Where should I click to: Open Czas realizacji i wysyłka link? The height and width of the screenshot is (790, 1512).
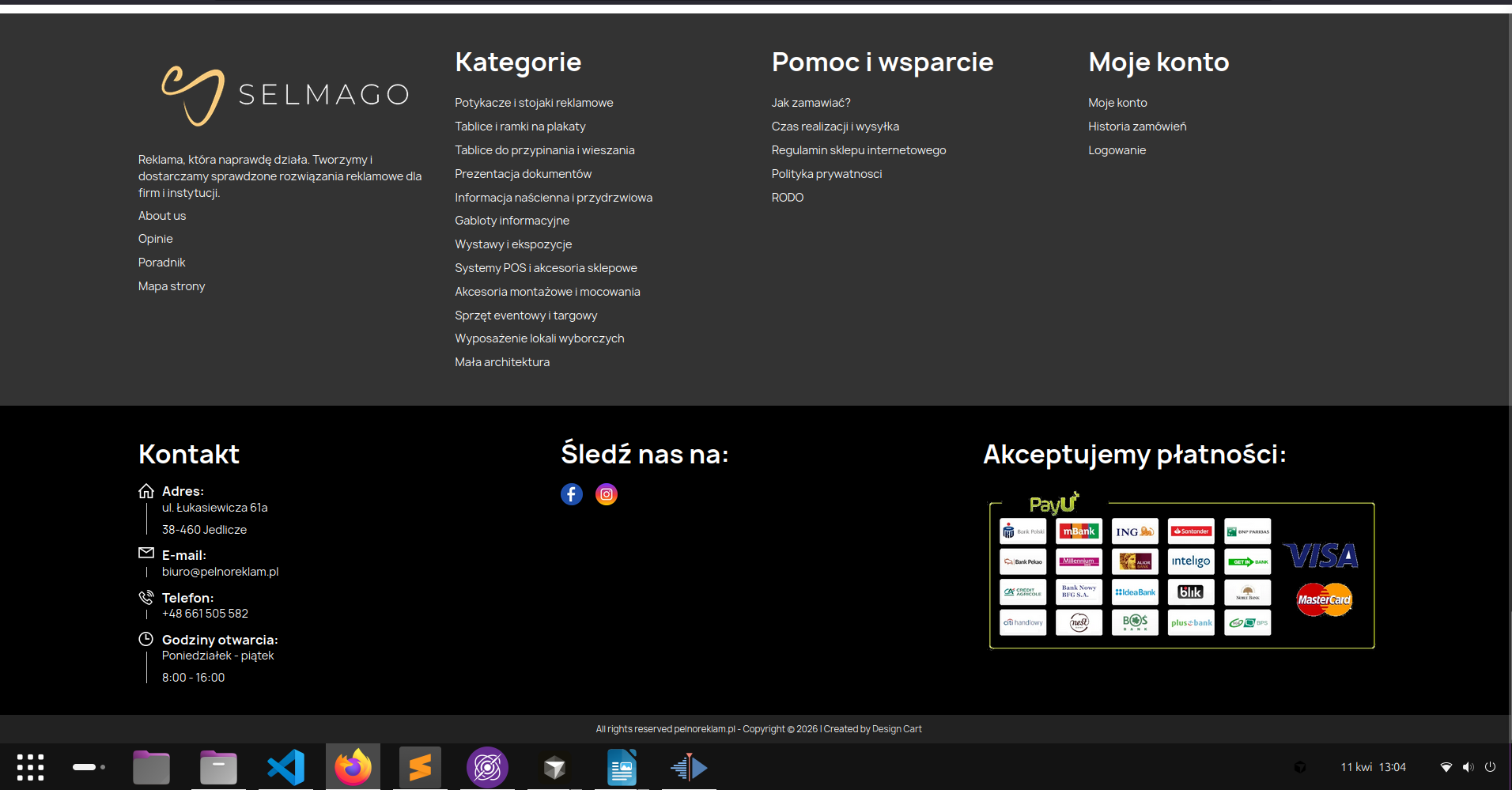[x=835, y=127]
